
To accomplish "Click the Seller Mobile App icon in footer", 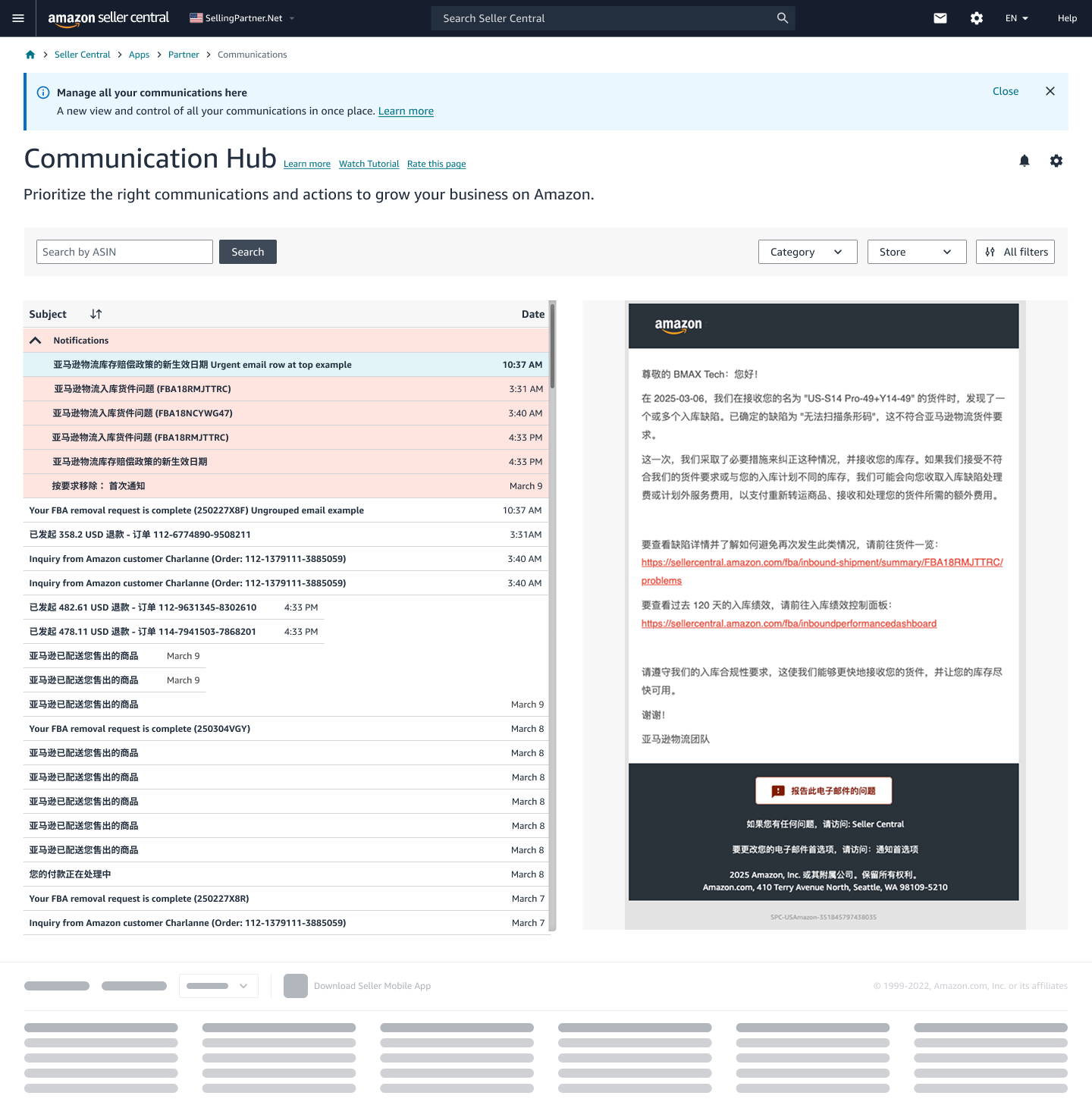I will pos(296,986).
